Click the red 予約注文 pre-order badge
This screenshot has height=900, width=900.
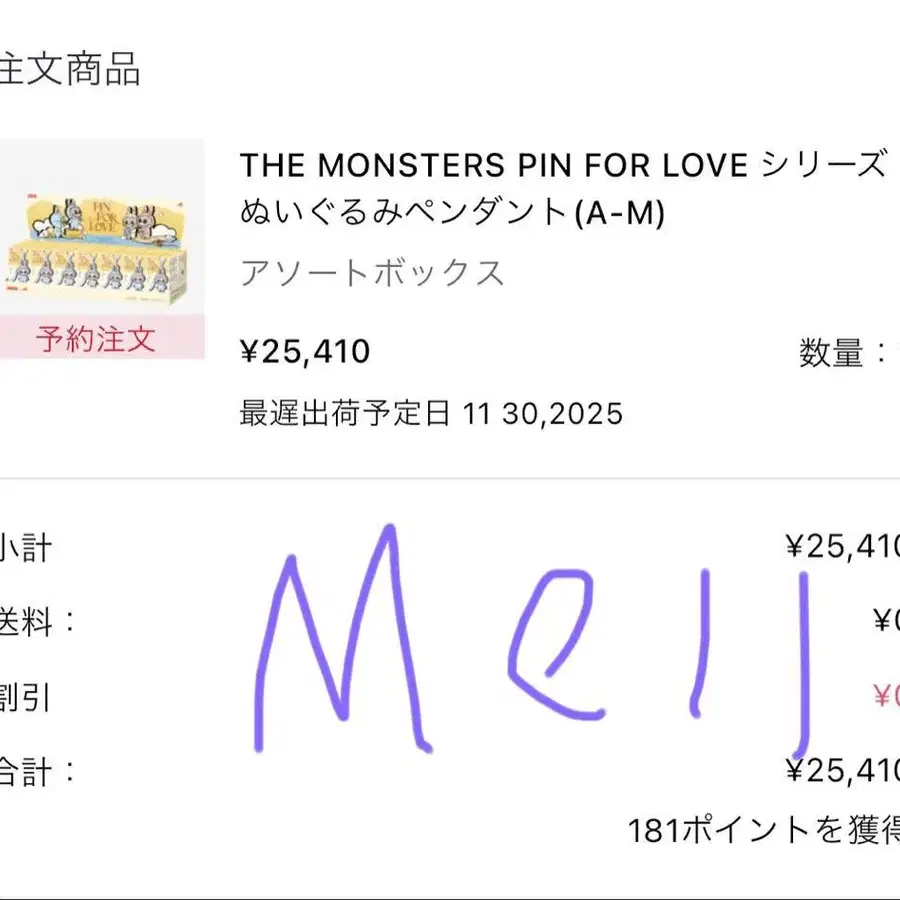pyautogui.click(x=96, y=338)
